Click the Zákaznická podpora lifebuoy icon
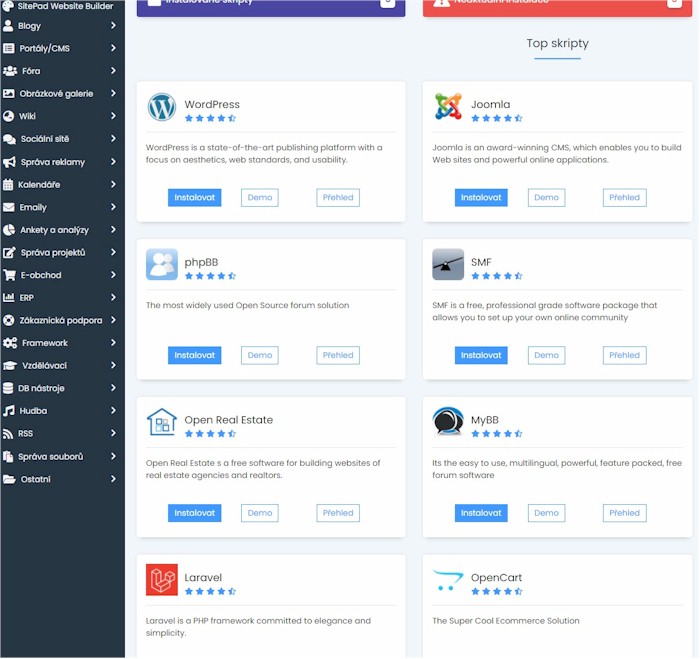 point(8,320)
